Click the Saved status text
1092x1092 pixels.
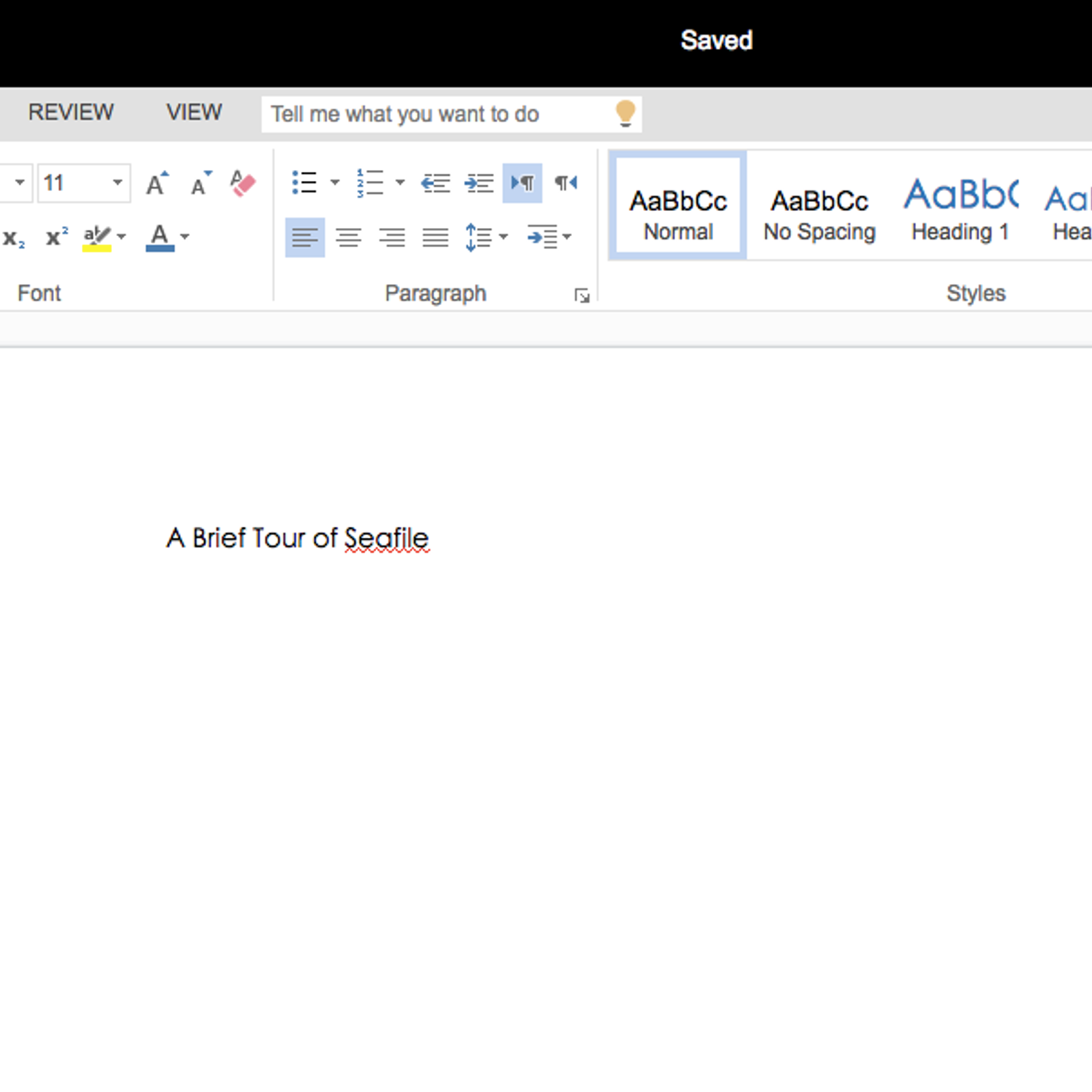[717, 41]
